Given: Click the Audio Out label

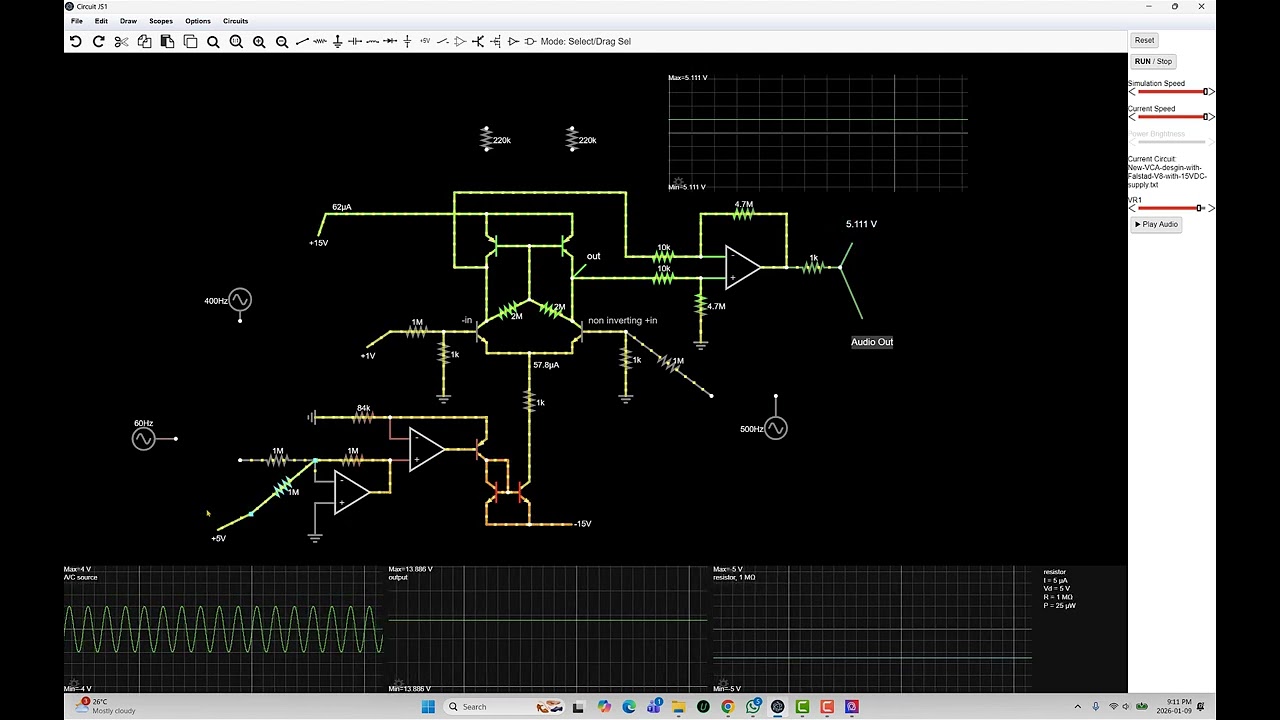Looking at the screenshot, I should point(872,342).
